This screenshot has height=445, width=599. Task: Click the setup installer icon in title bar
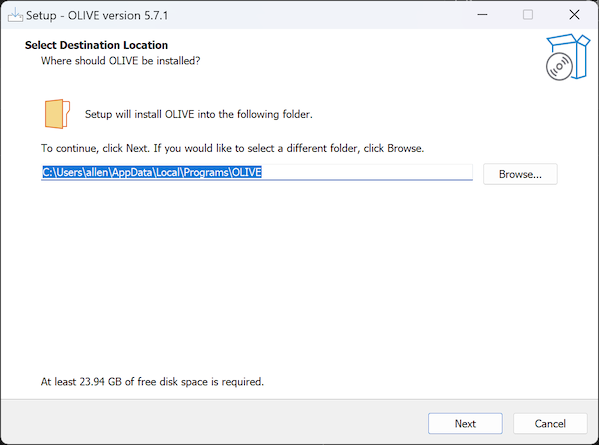(x=15, y=15)
